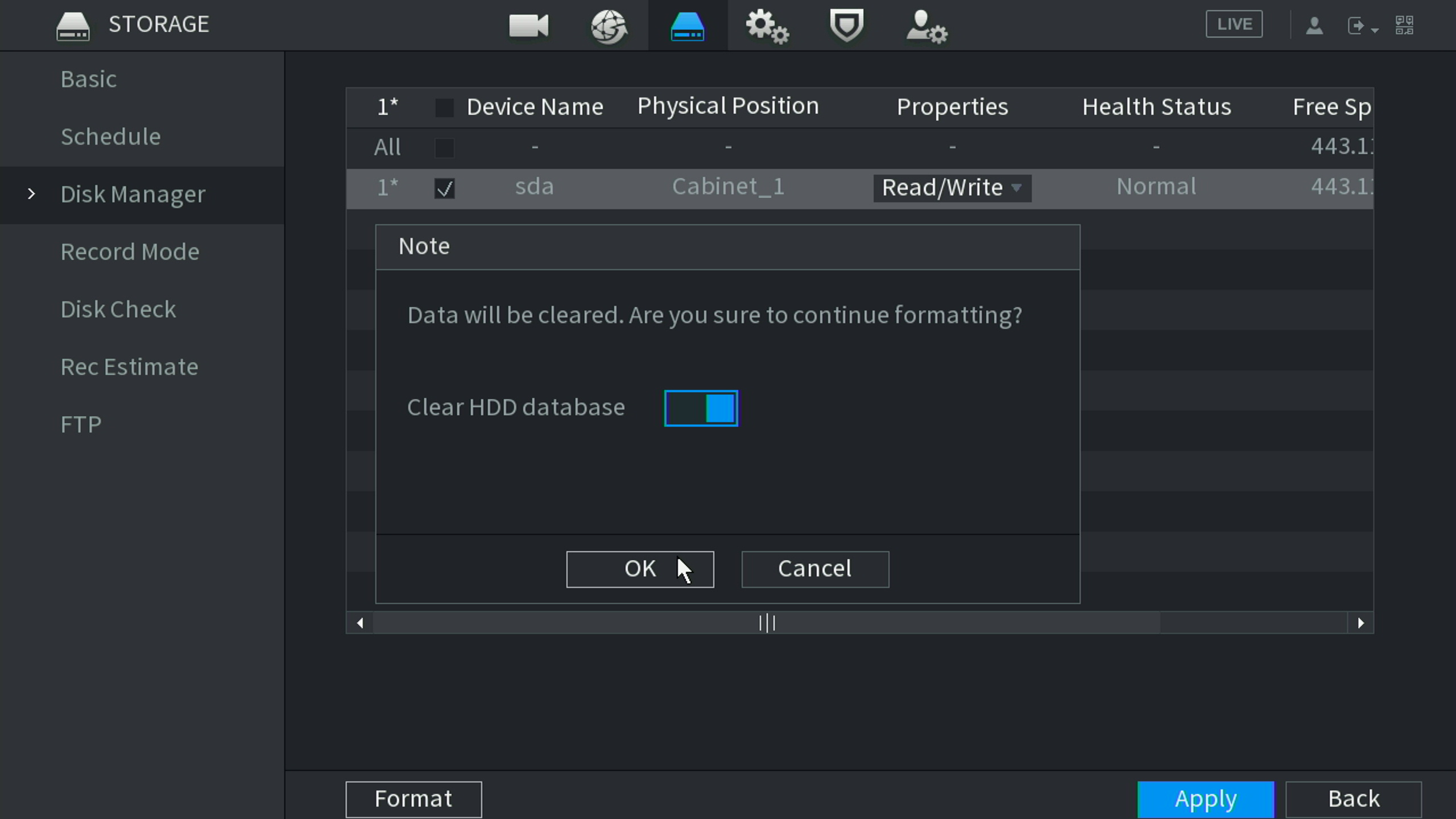
Task: Confirm formatting with OK button
Action: pos(640,569)
